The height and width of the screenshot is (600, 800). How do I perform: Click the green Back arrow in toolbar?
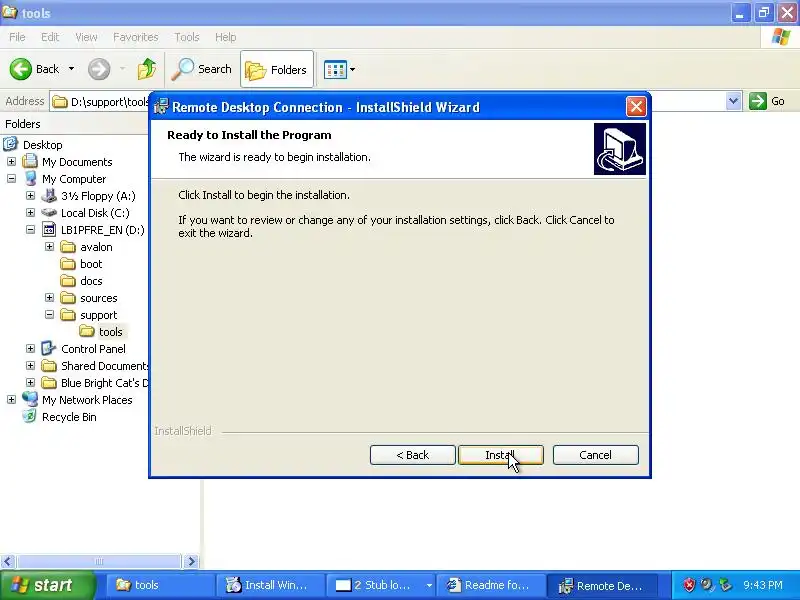(21, 69)
